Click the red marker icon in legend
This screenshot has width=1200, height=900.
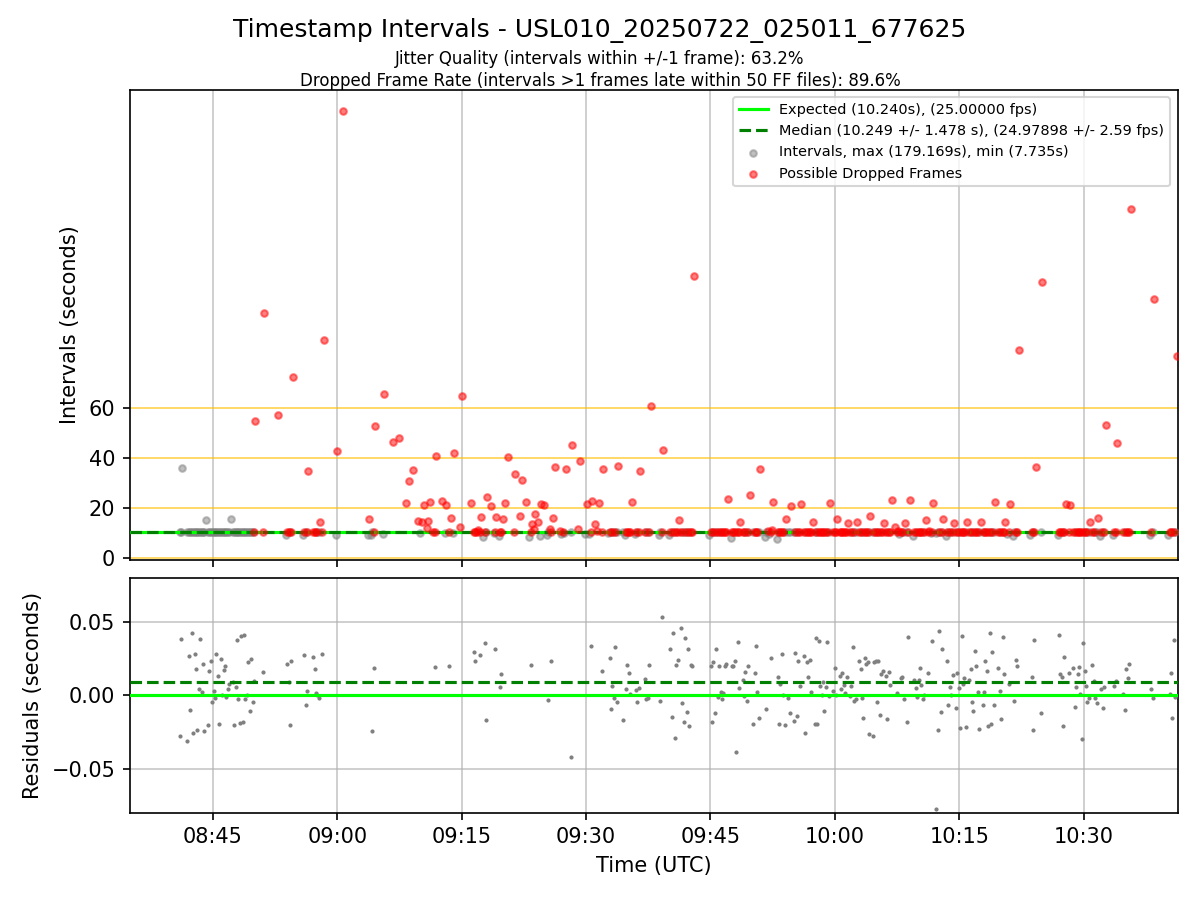pyautogui.click(x=754, y=173)
